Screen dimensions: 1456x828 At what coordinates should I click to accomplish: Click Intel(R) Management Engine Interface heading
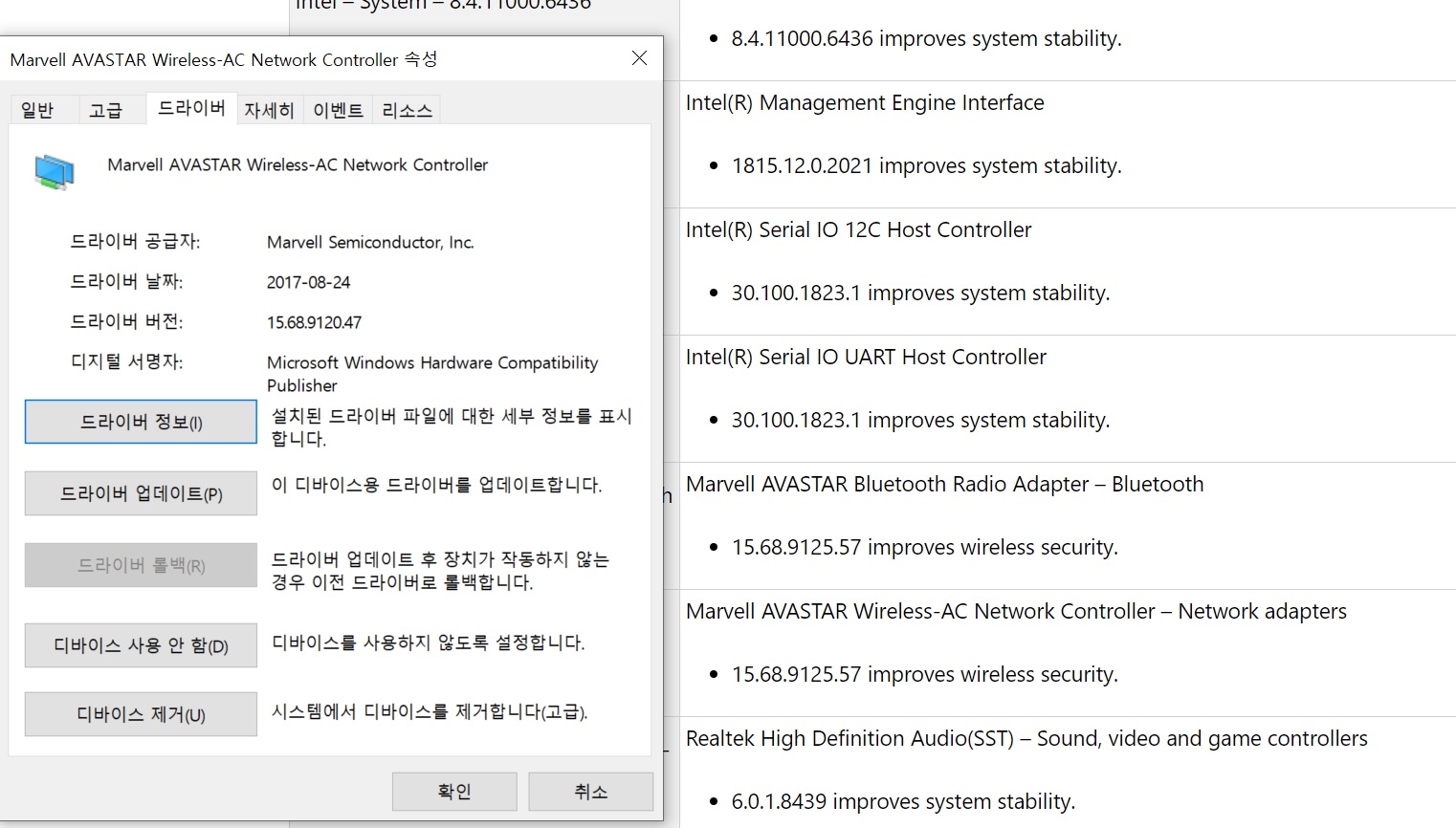click(865, 103)
